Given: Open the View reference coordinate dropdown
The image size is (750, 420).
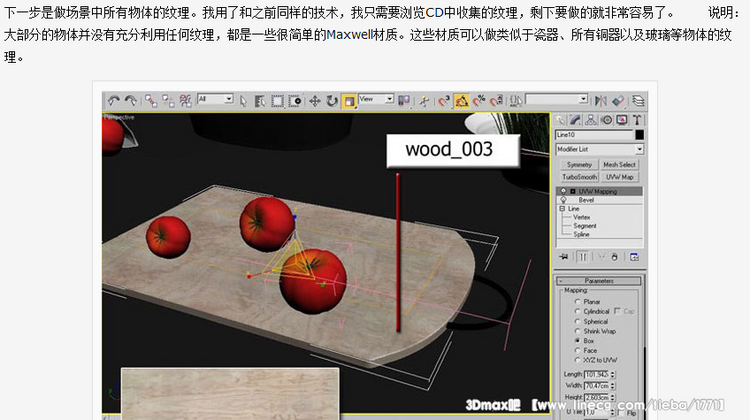Looking at the screenshot, I should coord(376,99).
